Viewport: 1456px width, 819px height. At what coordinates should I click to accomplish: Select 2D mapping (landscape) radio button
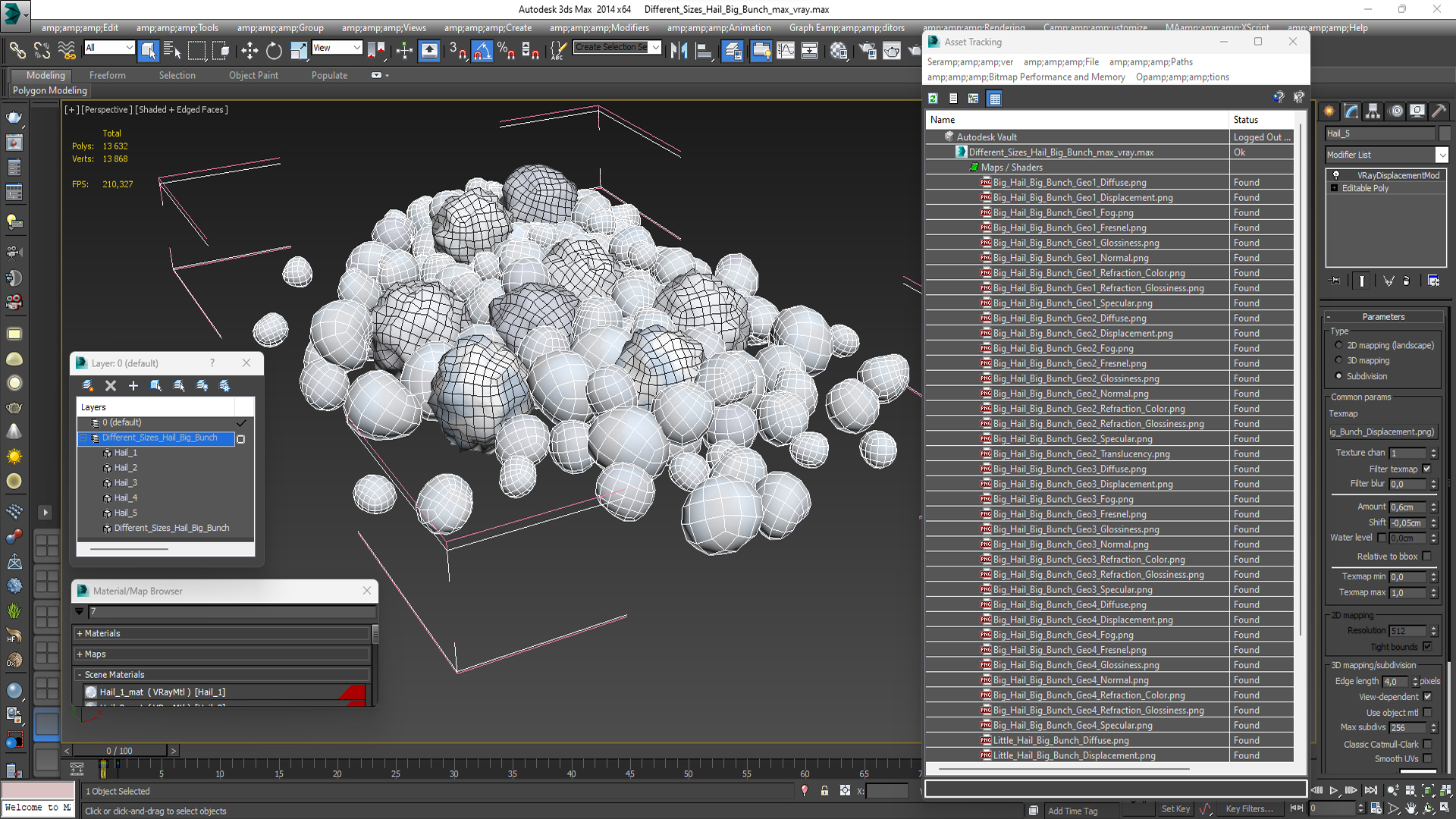coord(1338,345)
